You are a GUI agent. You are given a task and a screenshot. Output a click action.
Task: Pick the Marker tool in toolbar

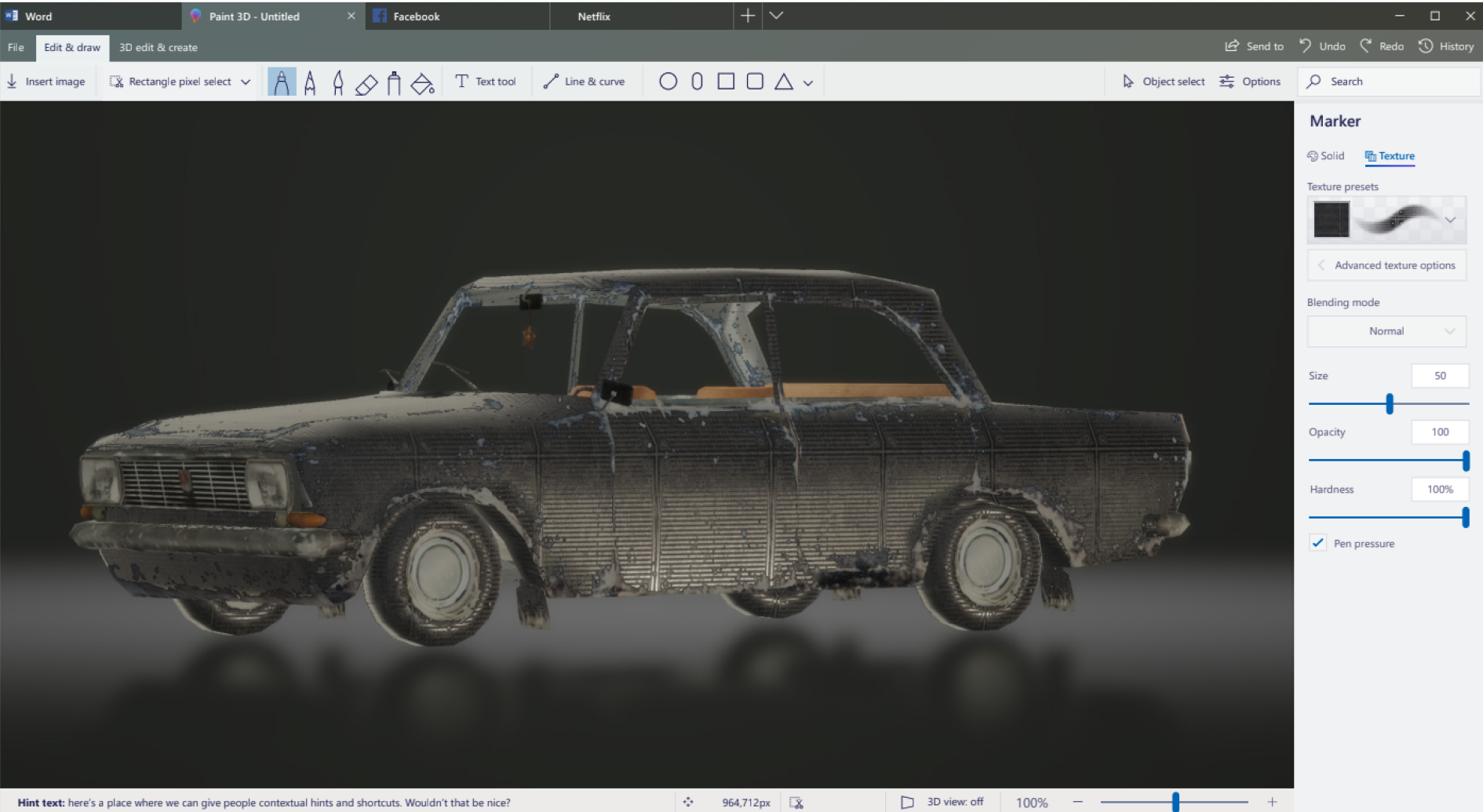coord(282,82)
